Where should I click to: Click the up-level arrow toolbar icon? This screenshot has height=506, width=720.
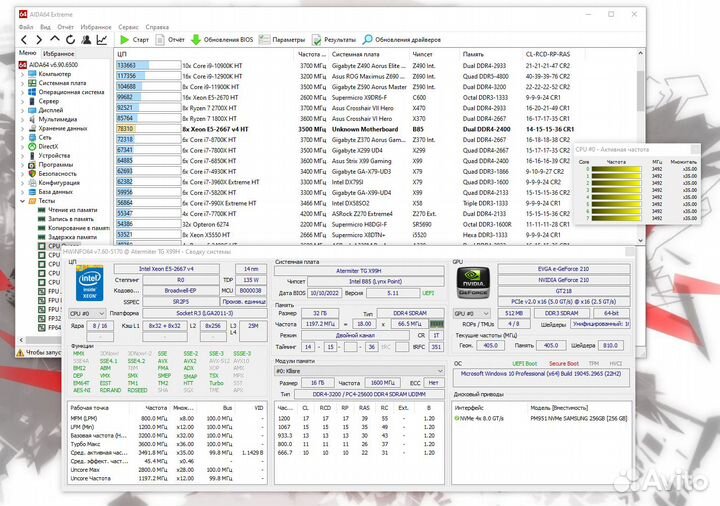(55, 39)
